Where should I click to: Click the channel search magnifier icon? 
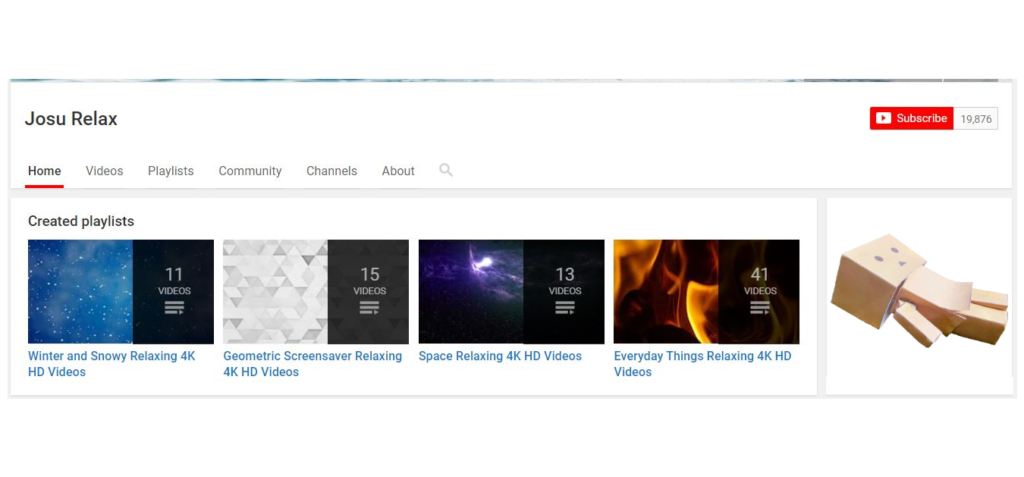[x=446, y=171]
